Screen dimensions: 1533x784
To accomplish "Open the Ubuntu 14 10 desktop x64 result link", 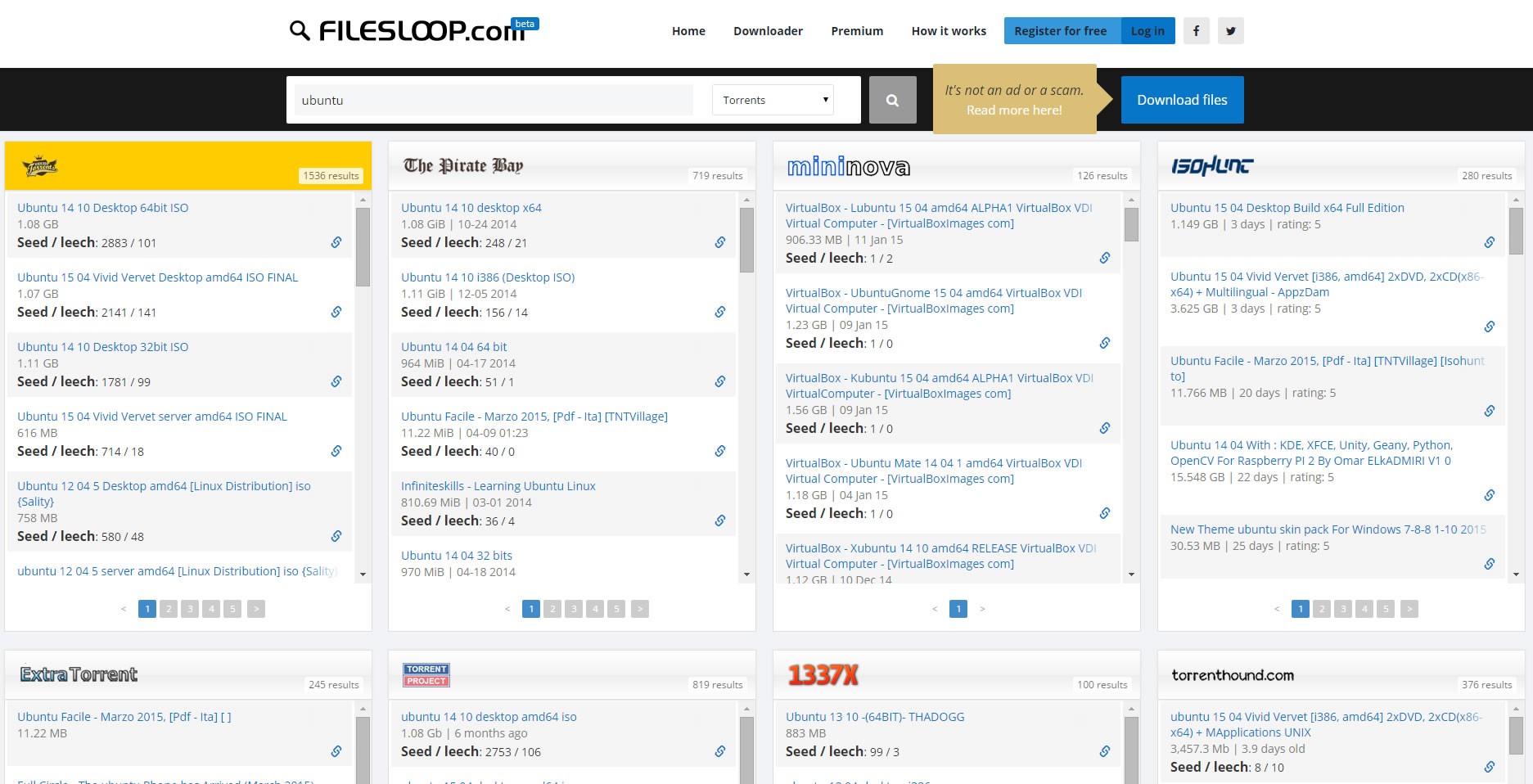I will pyautogui.click(x=471, y=207).
